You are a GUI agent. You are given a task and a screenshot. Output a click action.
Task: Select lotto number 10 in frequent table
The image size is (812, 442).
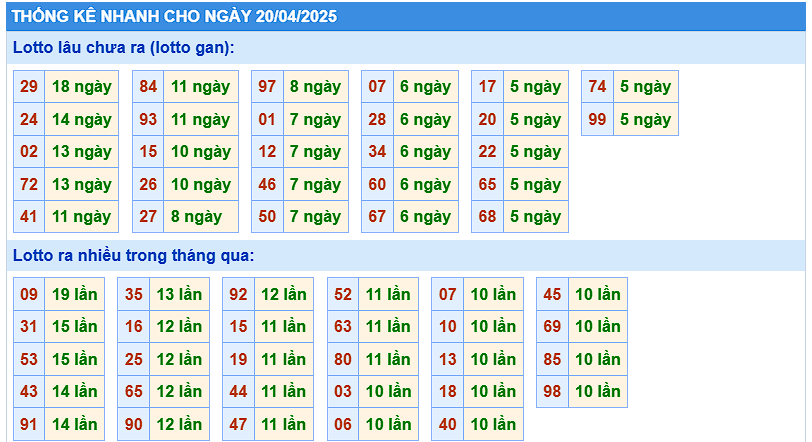(x=447, y=327)
